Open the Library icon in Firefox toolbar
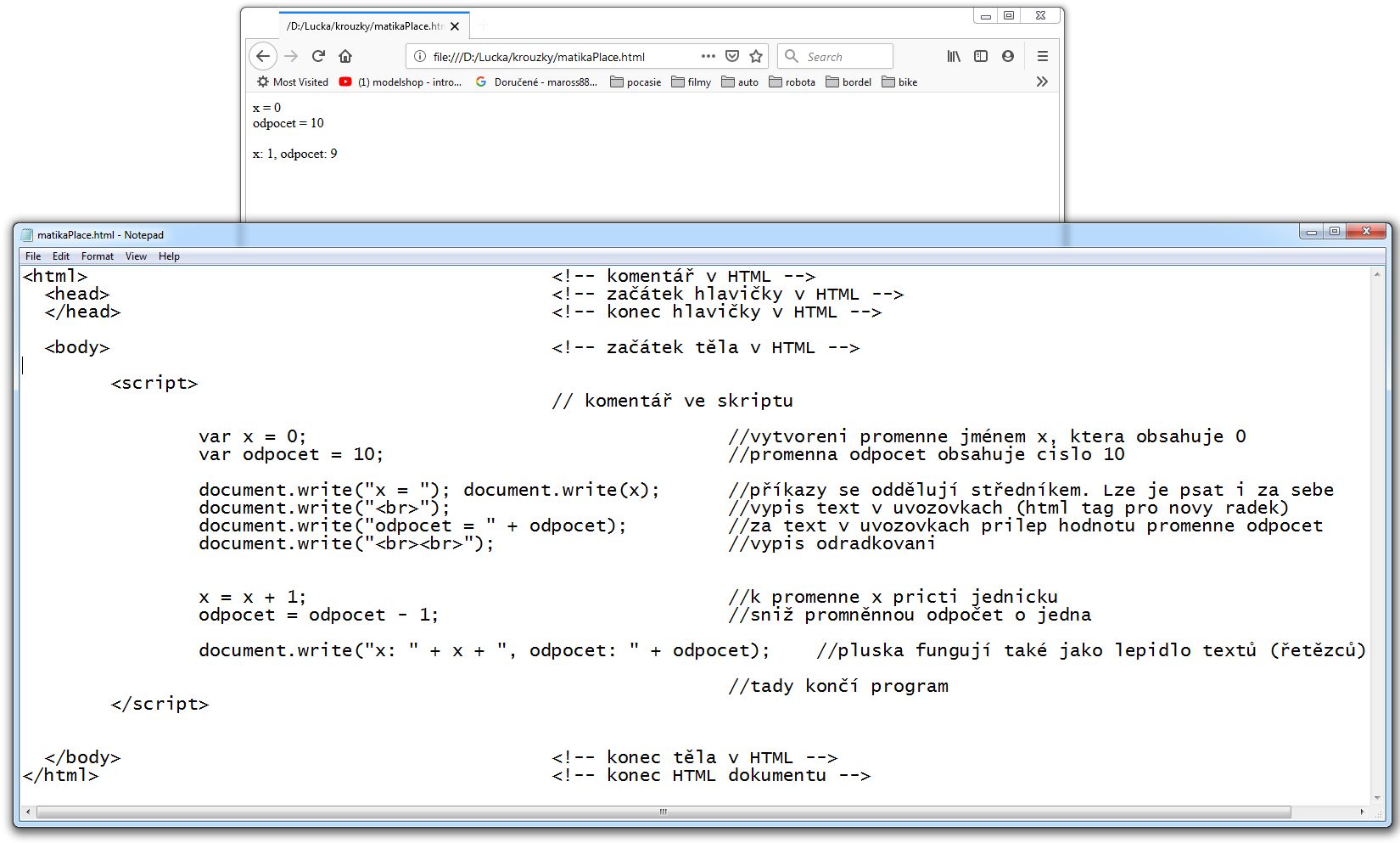 pos(954,56)
